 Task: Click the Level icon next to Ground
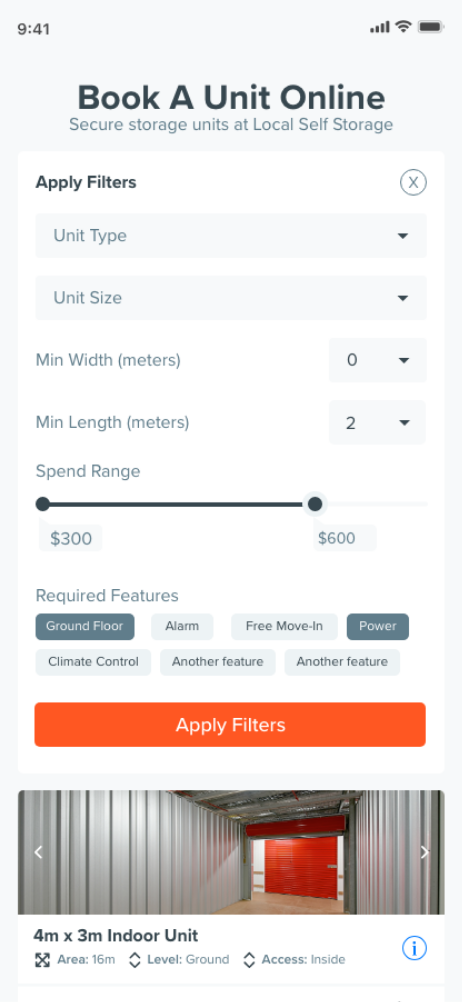click(135, 959)
